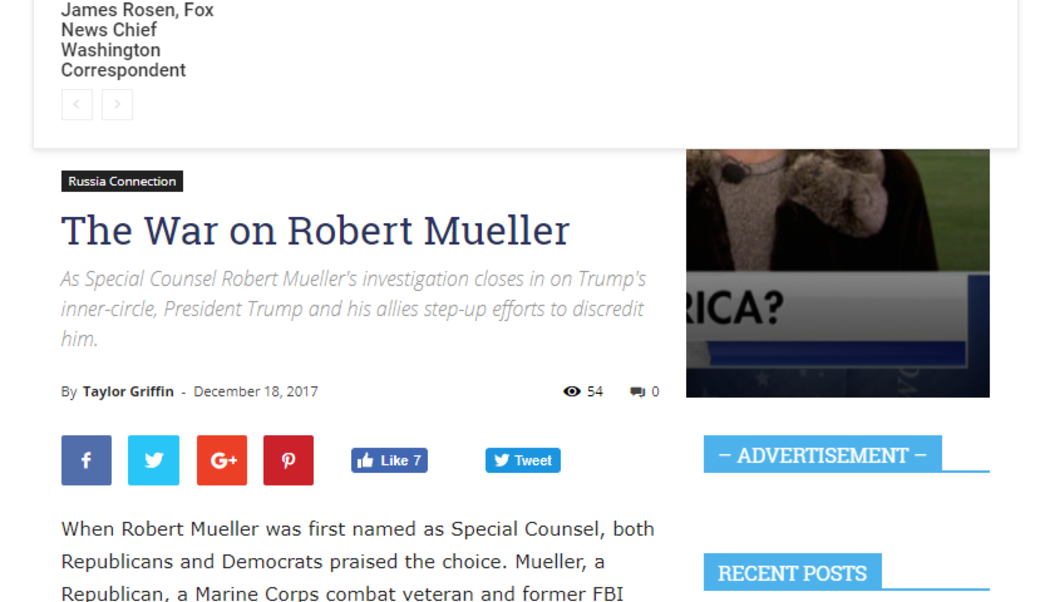Share via blue Twitter square icon
This screenshot has width=1040, height=602.
pyautogui.click(x=153, y=460)
